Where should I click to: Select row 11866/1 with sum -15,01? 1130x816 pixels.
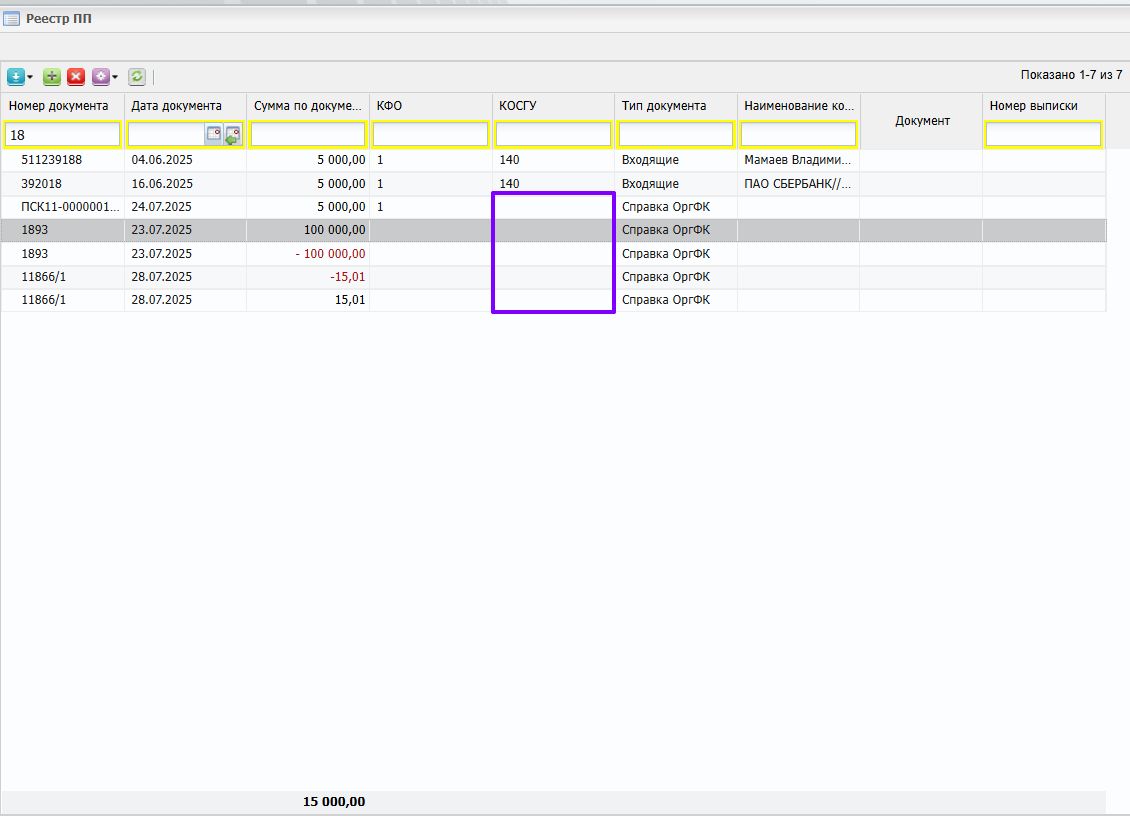(553, 277)
